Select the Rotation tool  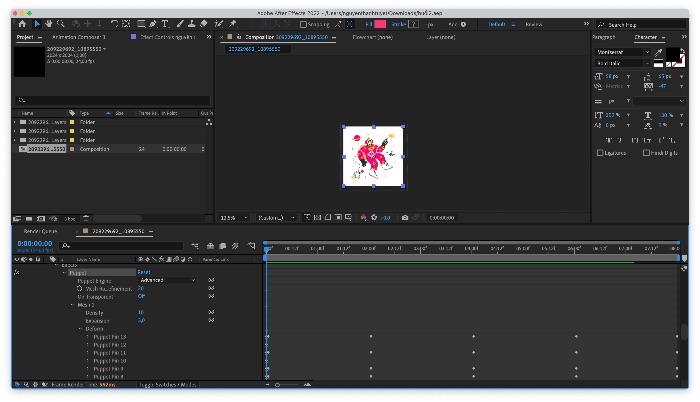(x=114, y=24)
